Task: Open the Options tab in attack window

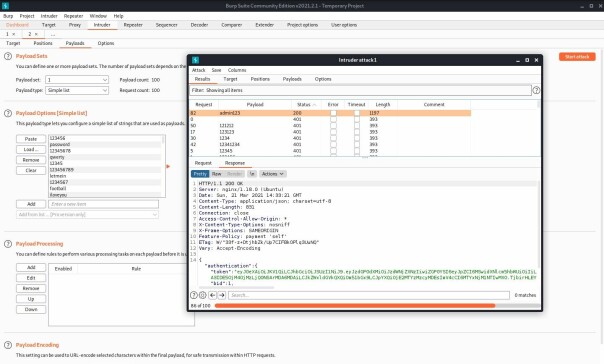Action: pyautogui.click(x=323, y=79)
